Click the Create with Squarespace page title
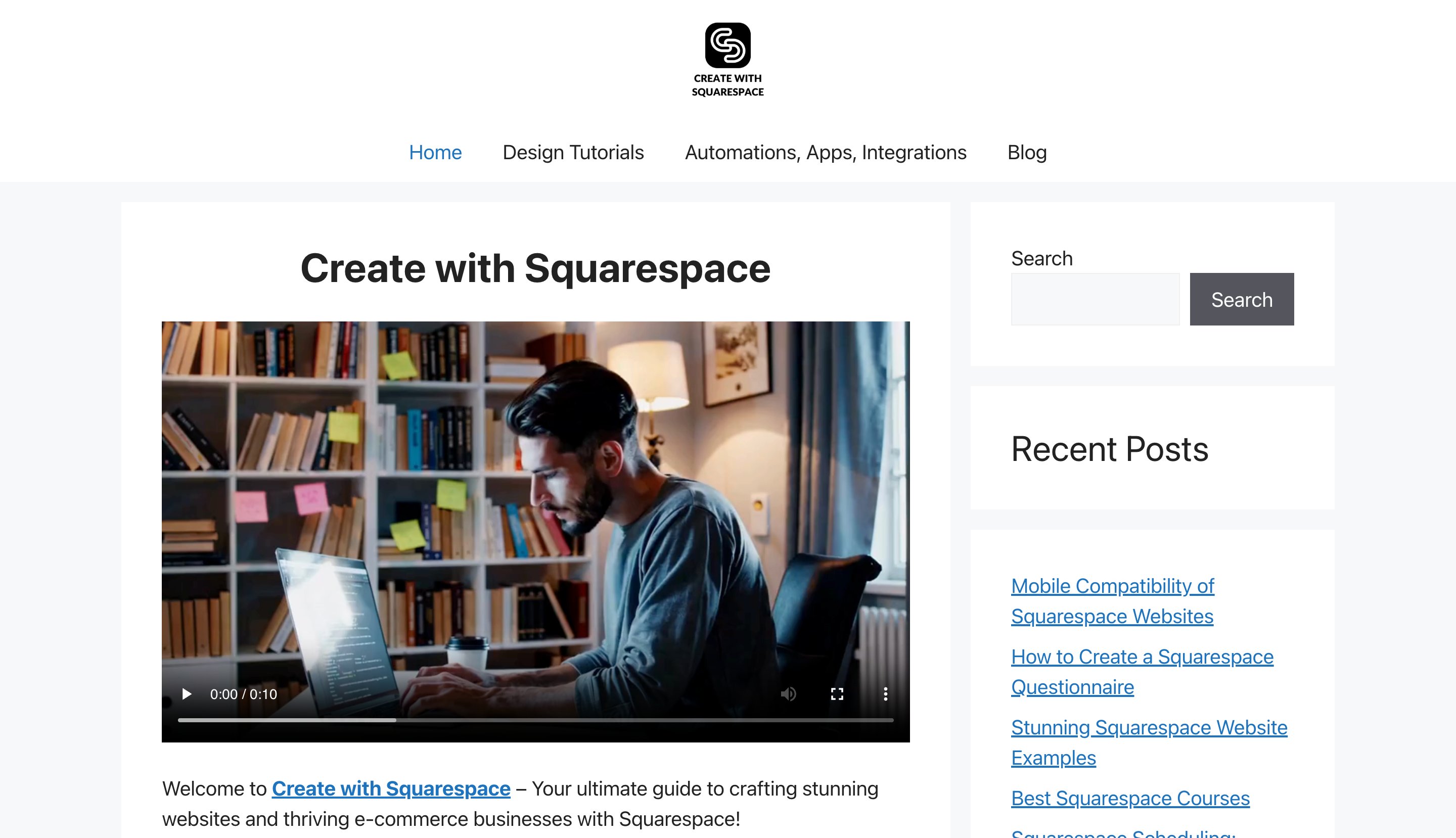 coord(536,268)
